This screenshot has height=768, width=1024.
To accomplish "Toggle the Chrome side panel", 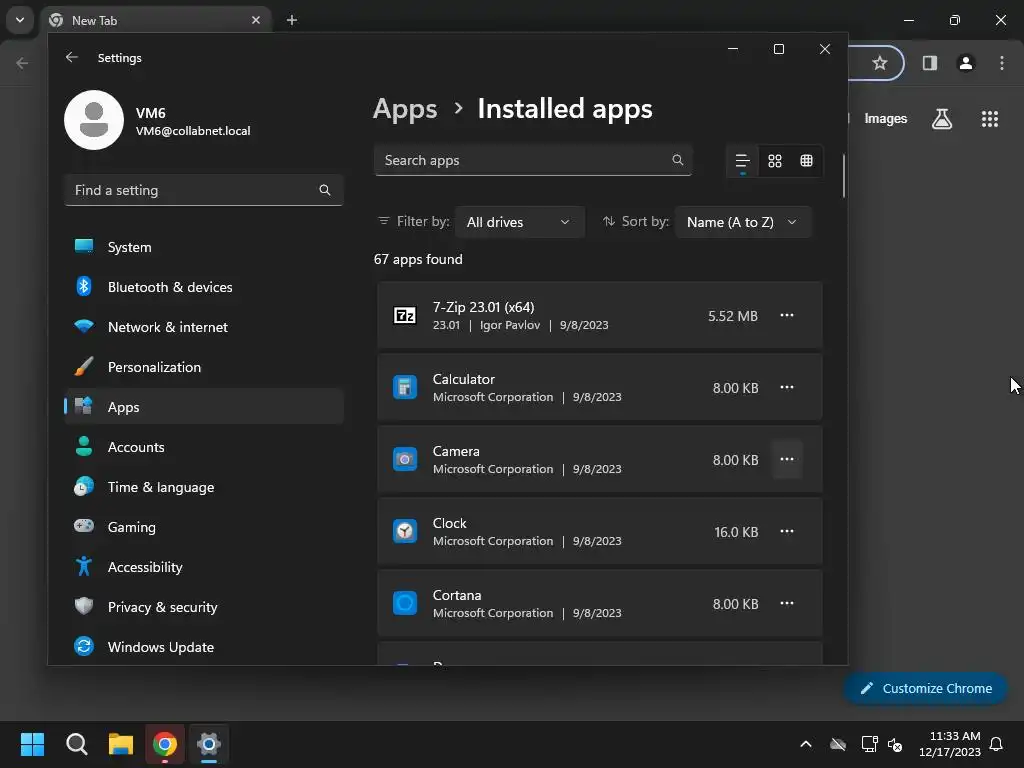I will [x=929, y=63].
